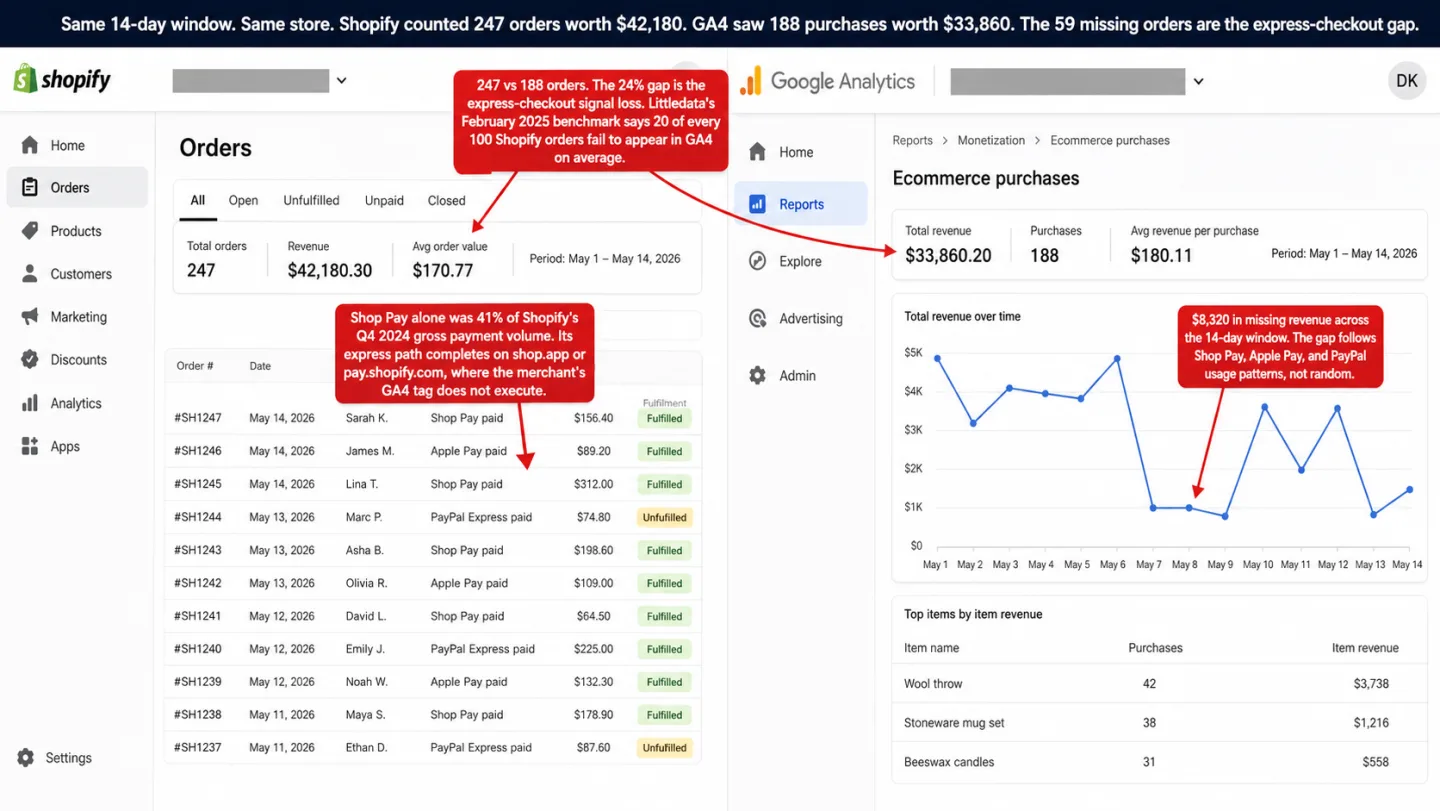Open order #SH1246
The height and width of the screenshot is (811, 1440).
(x=197, y=451)
